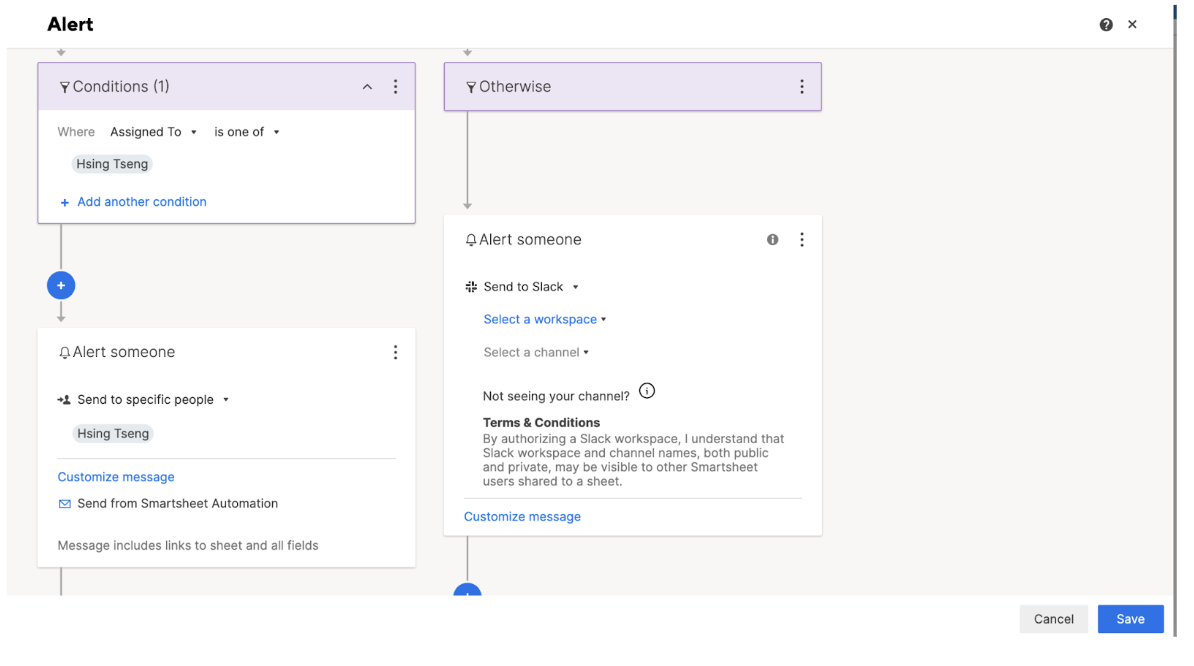Click bell icon of Slack Alert someone
Viewport: 1194px width, 666px height.
click(471, 240)
